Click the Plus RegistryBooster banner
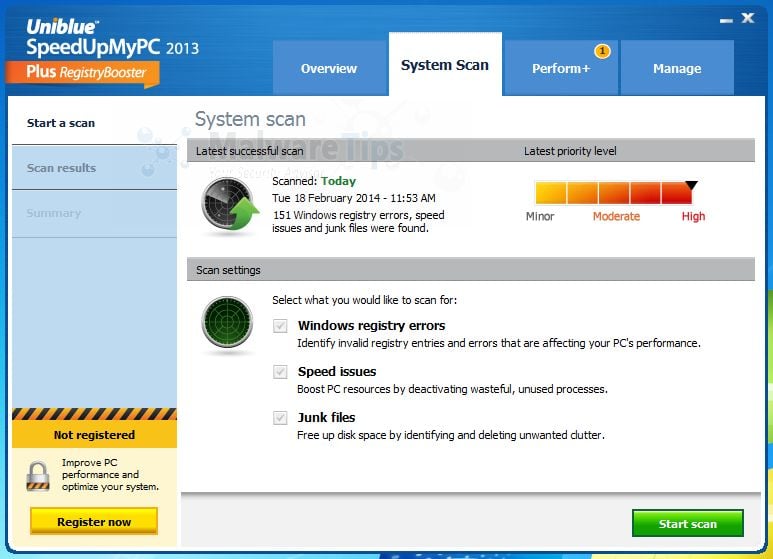The height and width of the screenshot is (559, 773). tap(83, 73)
